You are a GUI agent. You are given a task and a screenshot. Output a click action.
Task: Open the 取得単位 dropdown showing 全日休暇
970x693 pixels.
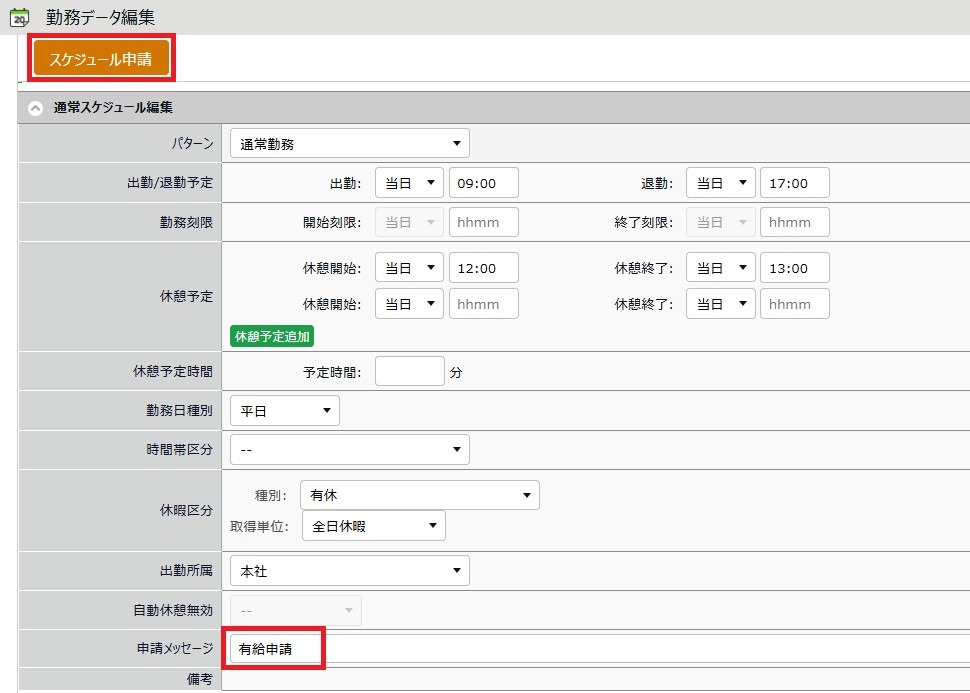point(373,525)
